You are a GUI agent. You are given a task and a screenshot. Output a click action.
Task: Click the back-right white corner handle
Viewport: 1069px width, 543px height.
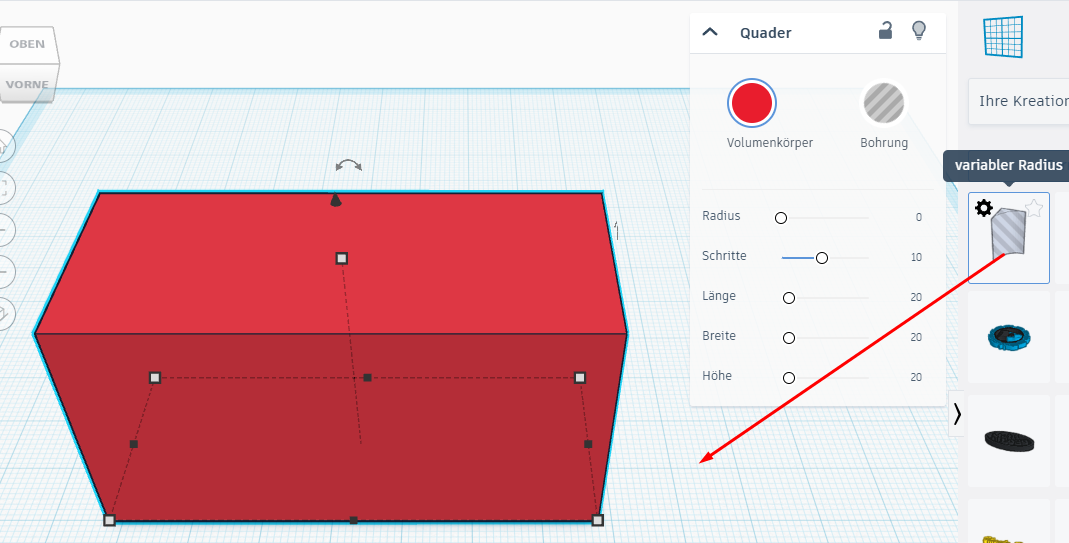click(x=579, y=377)
